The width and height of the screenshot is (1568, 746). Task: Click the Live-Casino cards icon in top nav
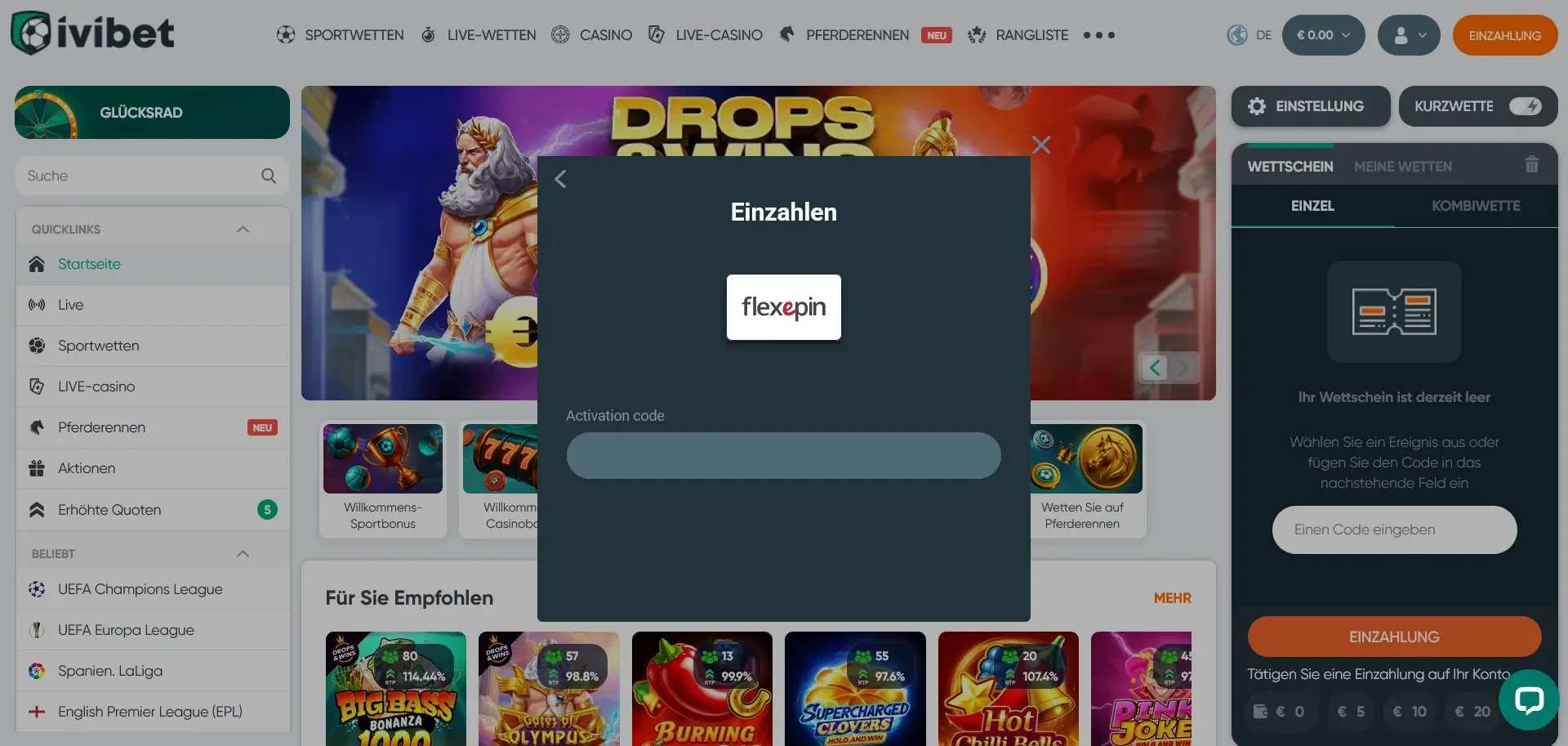656,35
